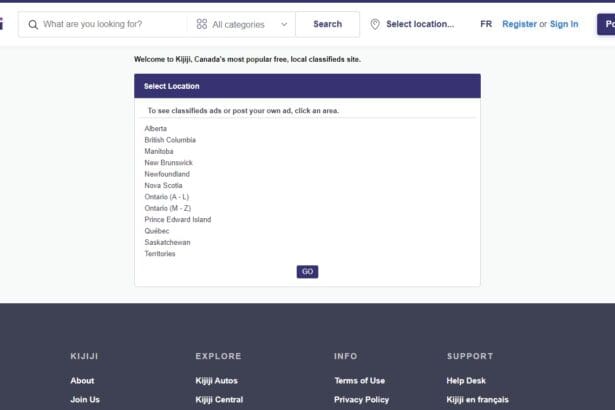Click the SUPPORT footer heading

click(470, 356)
